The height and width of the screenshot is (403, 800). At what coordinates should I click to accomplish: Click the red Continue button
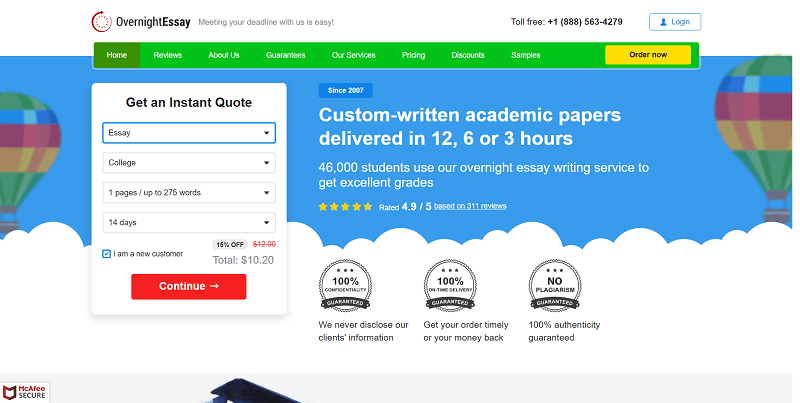click(x=189, y=287)
